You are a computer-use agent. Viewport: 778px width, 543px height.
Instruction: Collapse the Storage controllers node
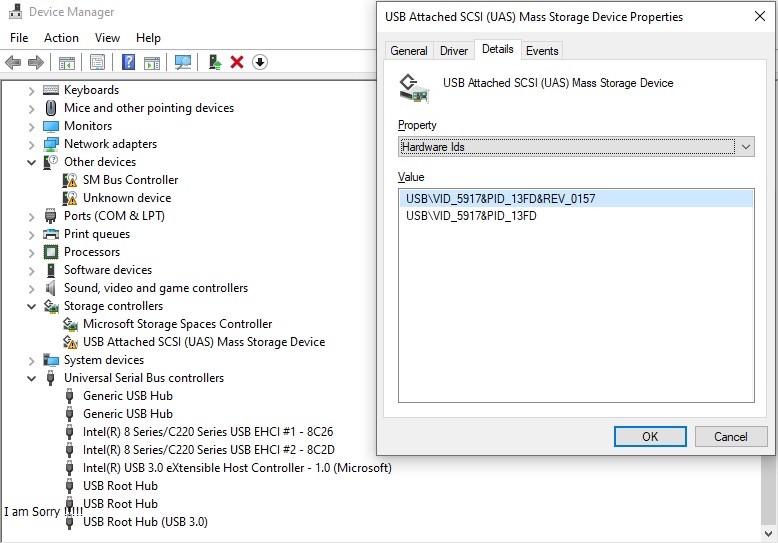click(x=31, y=306)
